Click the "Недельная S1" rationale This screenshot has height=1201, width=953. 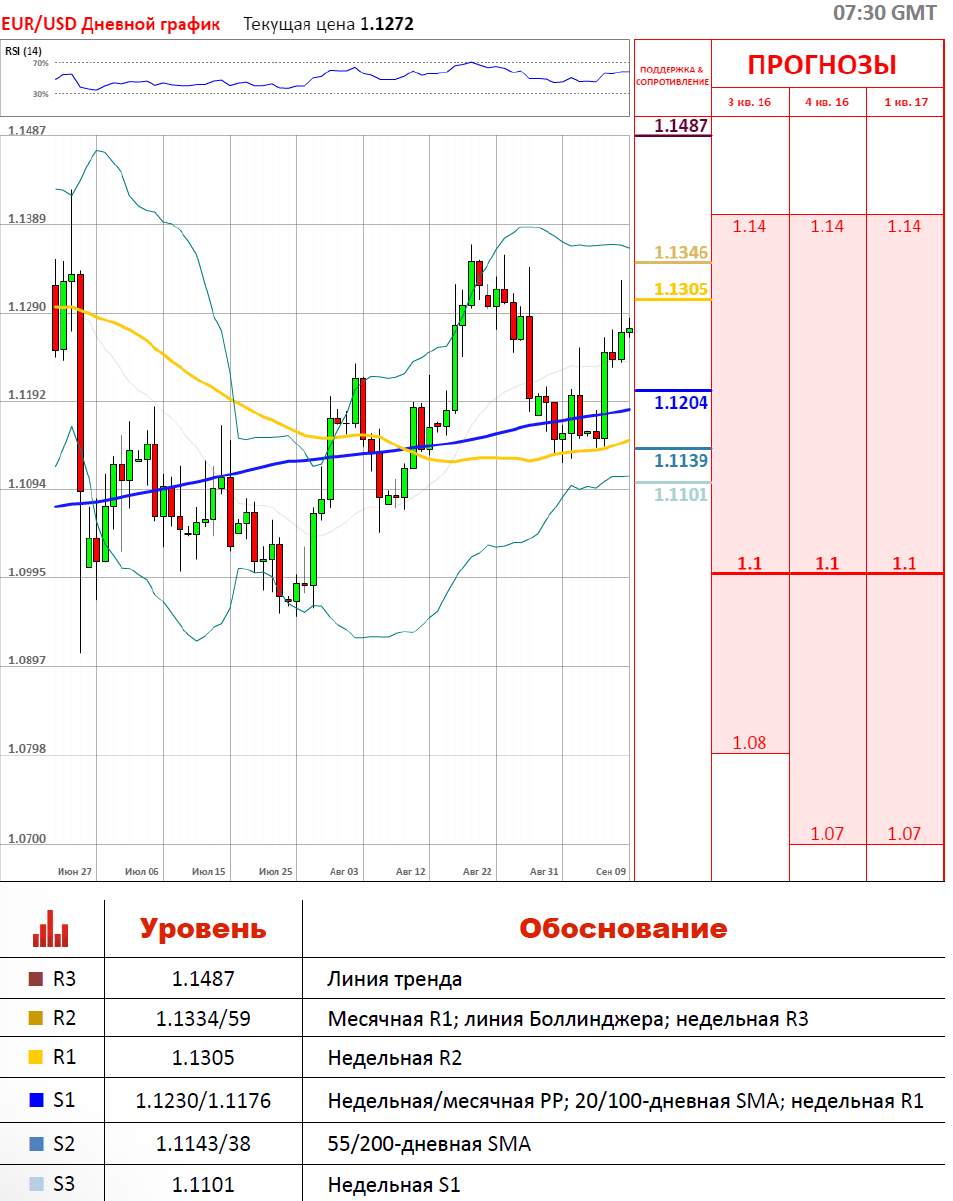click(x=394, y=1185)
